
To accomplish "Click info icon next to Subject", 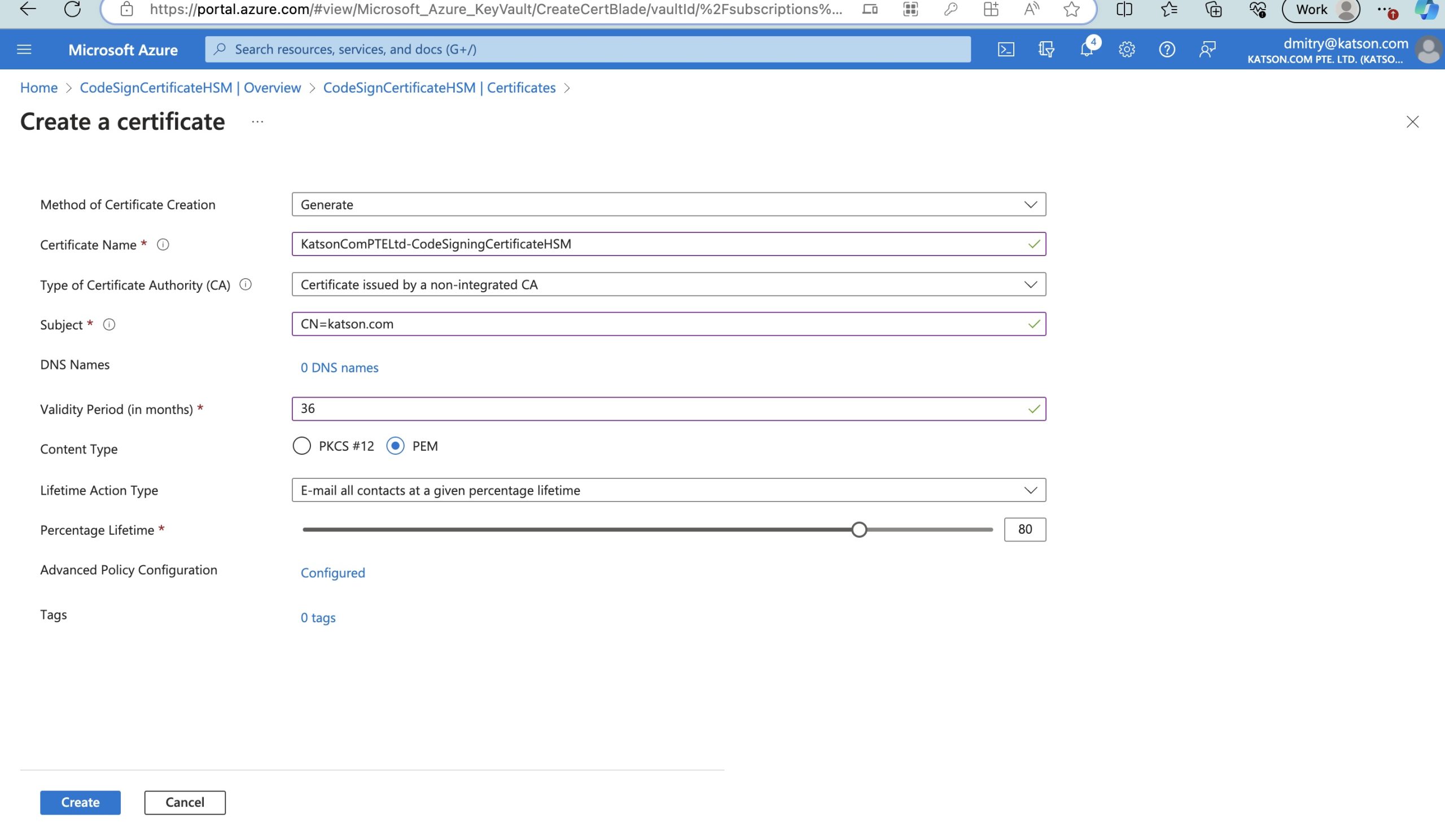I will pyautogui.click(x=109, y=325).
